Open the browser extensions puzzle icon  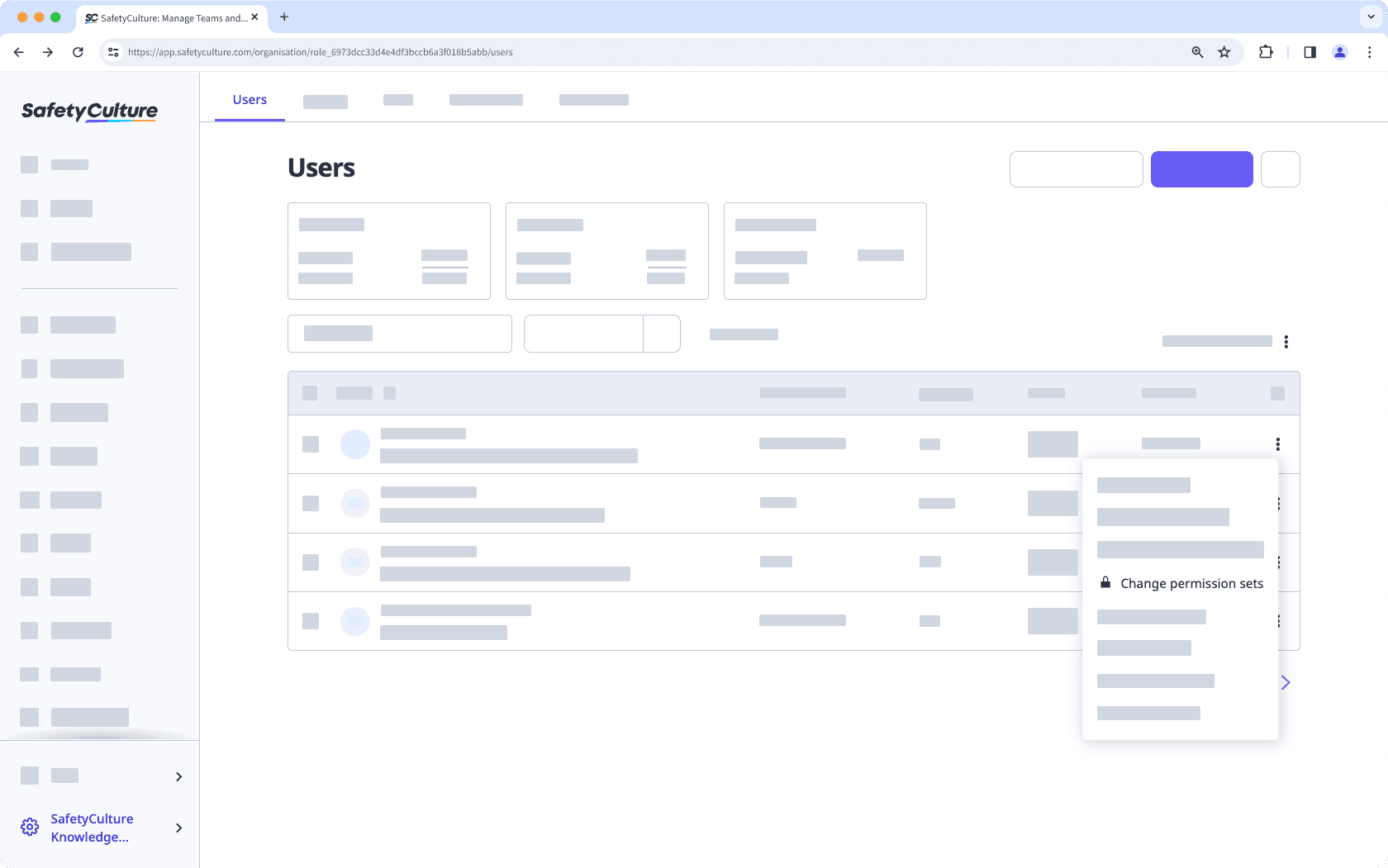(x=1265, y=51)
